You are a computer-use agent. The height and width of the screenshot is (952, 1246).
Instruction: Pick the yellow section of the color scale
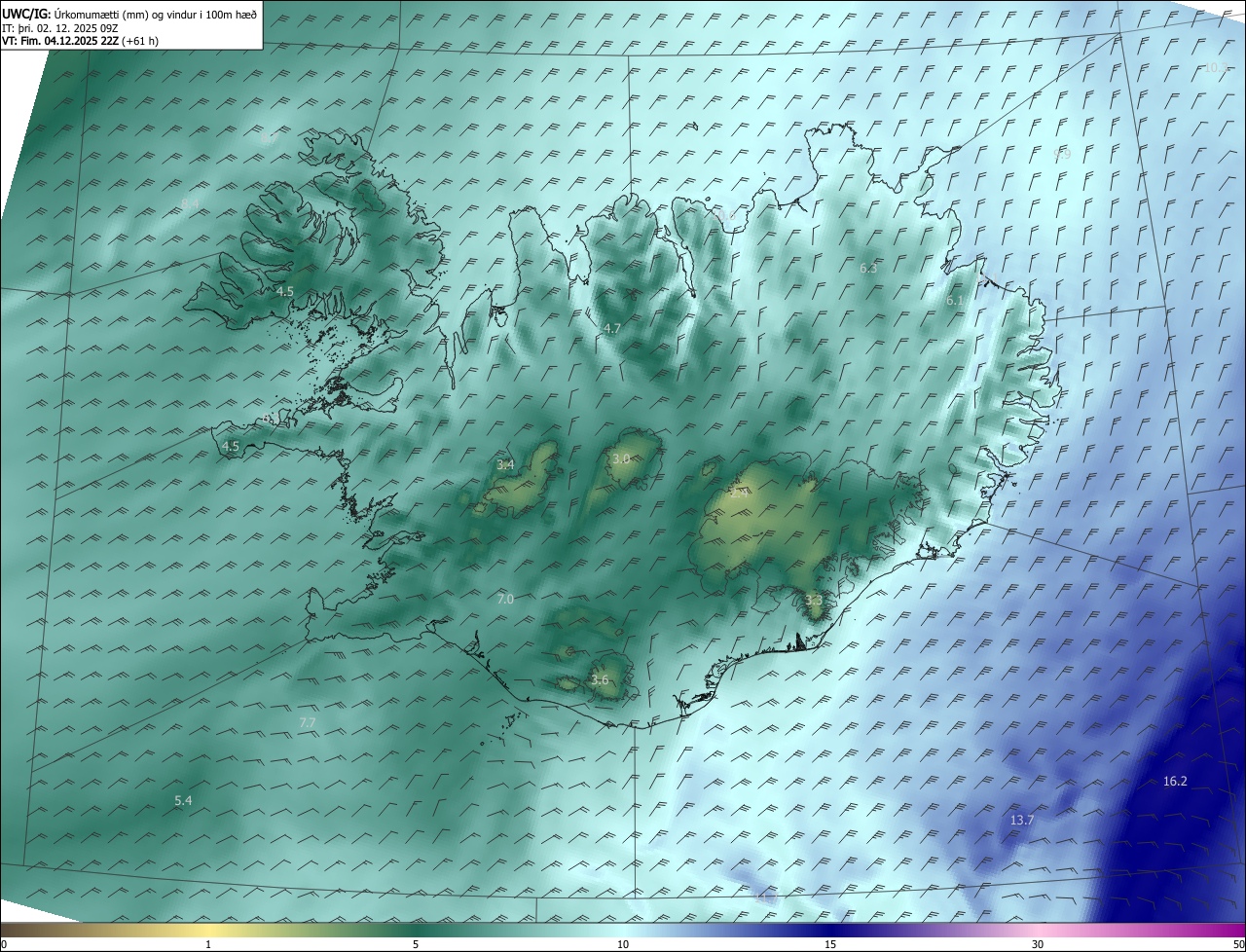pyautogui.click(x=209, y=930)
